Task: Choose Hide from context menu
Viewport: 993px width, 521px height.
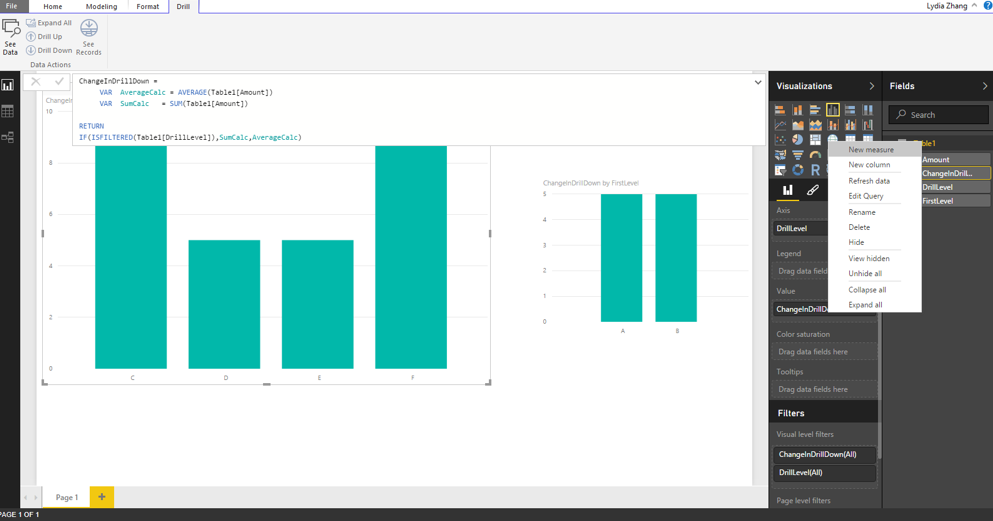Action: click(875, 242)
